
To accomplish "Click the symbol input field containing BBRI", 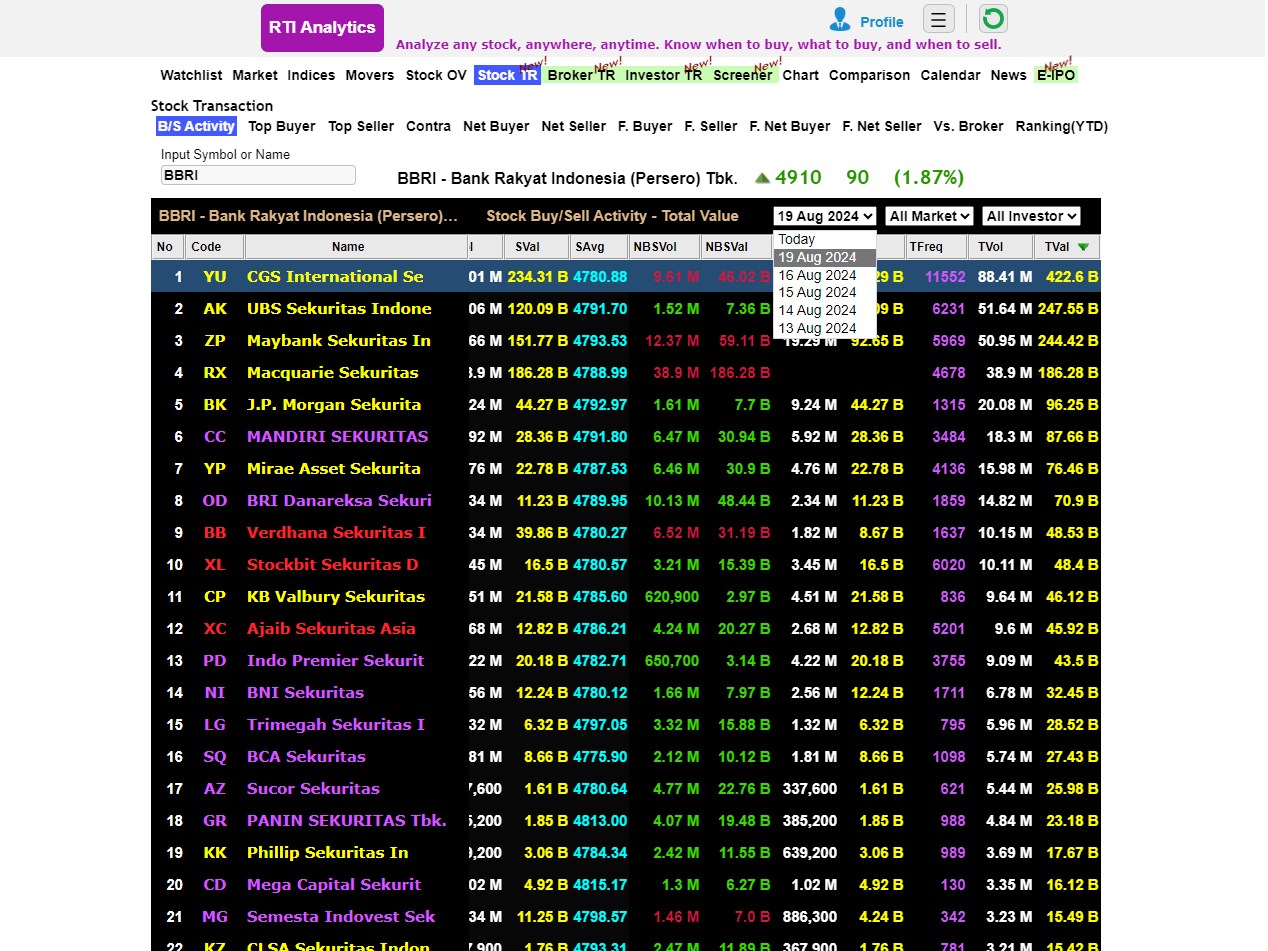I will (x=258, y=175).
